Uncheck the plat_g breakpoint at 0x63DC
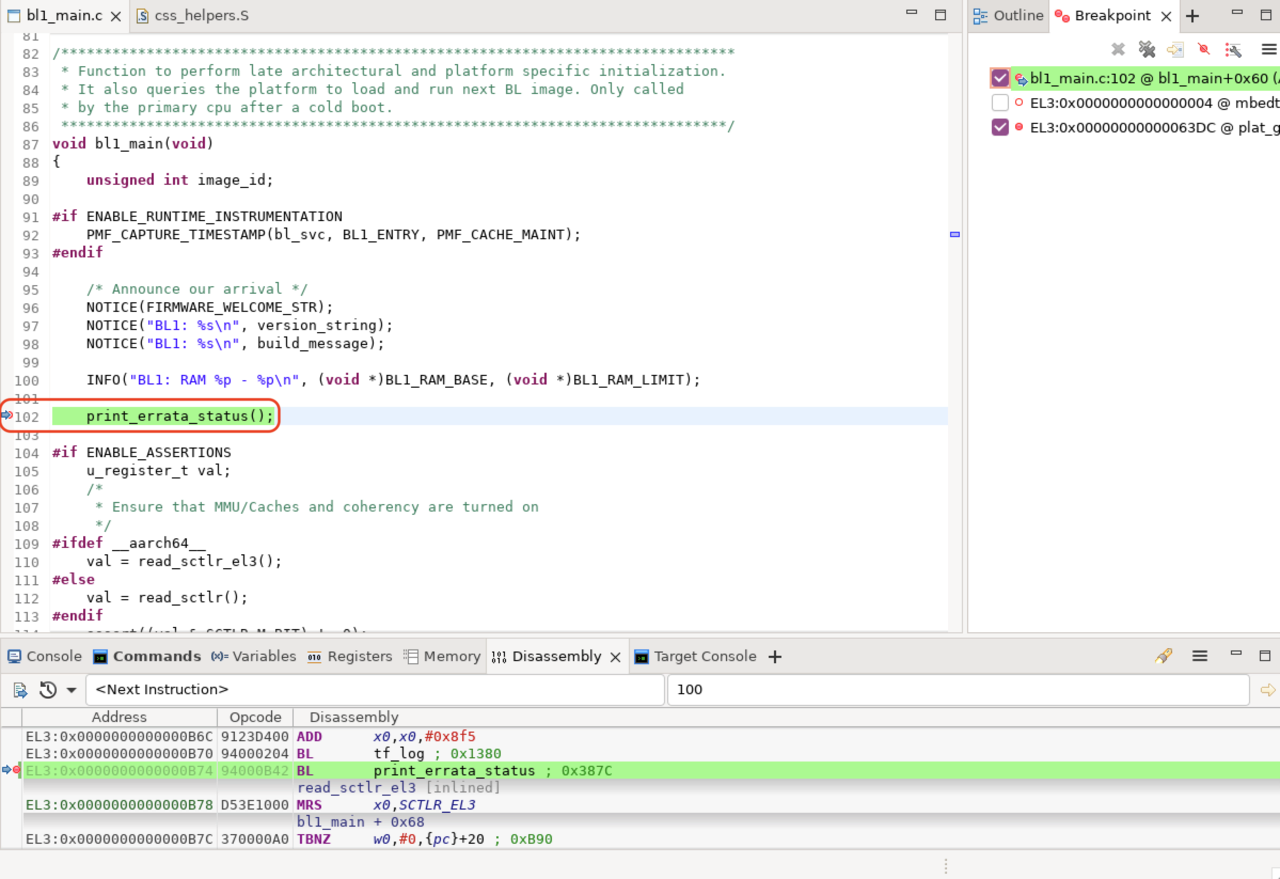This screenshot has width=1280, height=879. click(x=998, y=127)
